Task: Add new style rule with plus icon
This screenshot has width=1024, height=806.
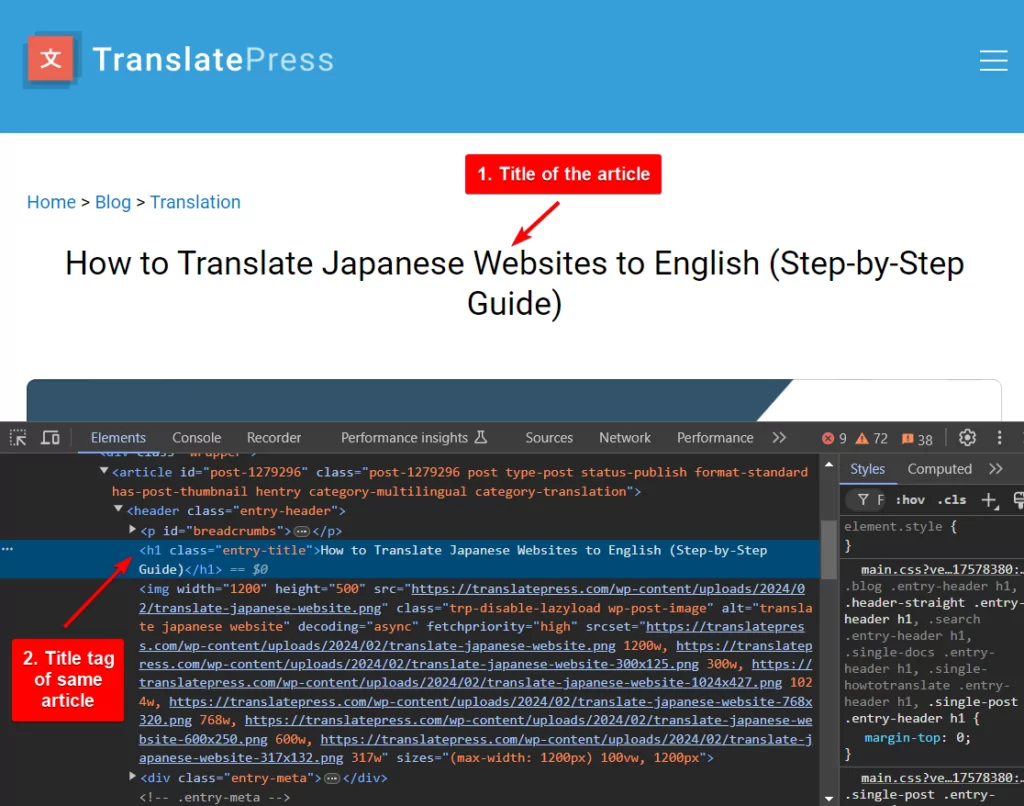Action: pos(989,500)
